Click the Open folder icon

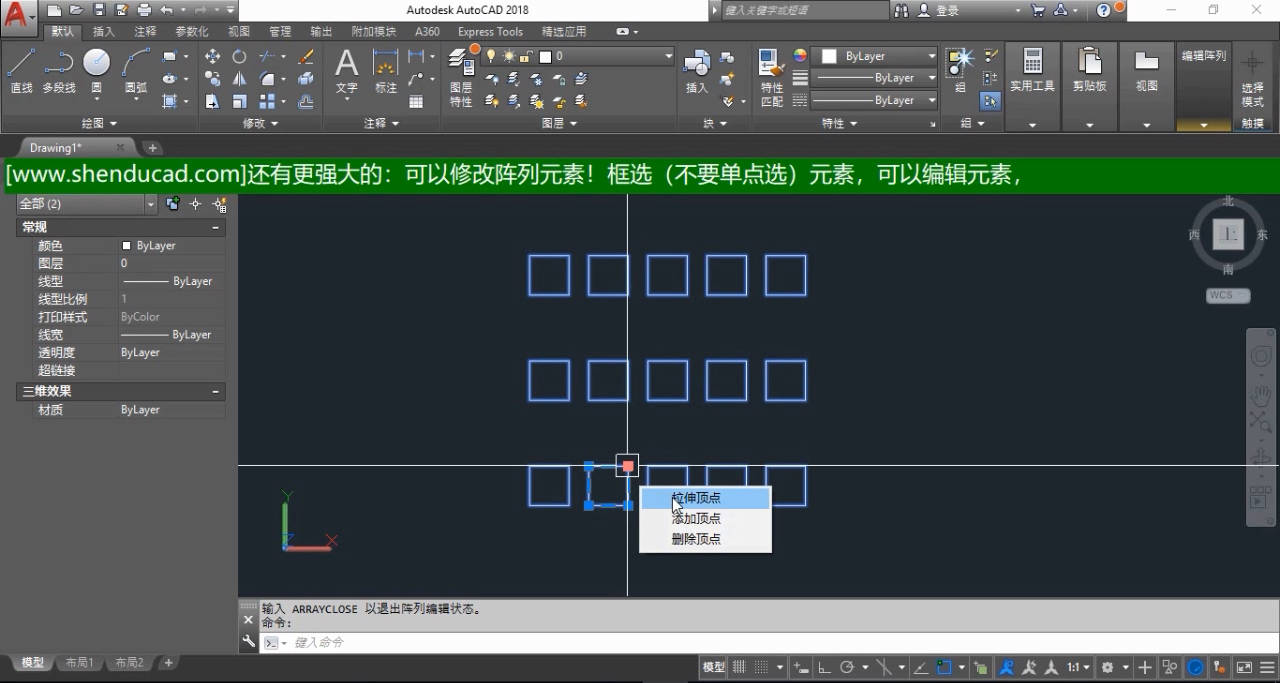[x=77, y=10]
